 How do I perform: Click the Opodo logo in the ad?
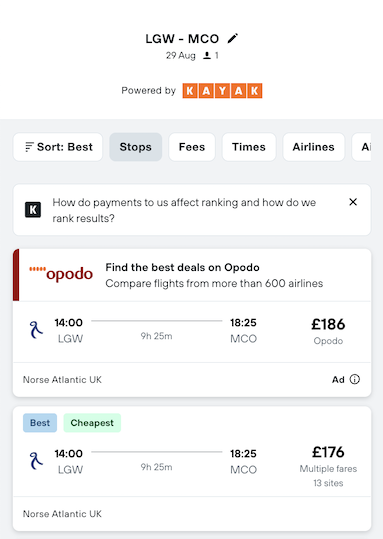coord(61,274)
